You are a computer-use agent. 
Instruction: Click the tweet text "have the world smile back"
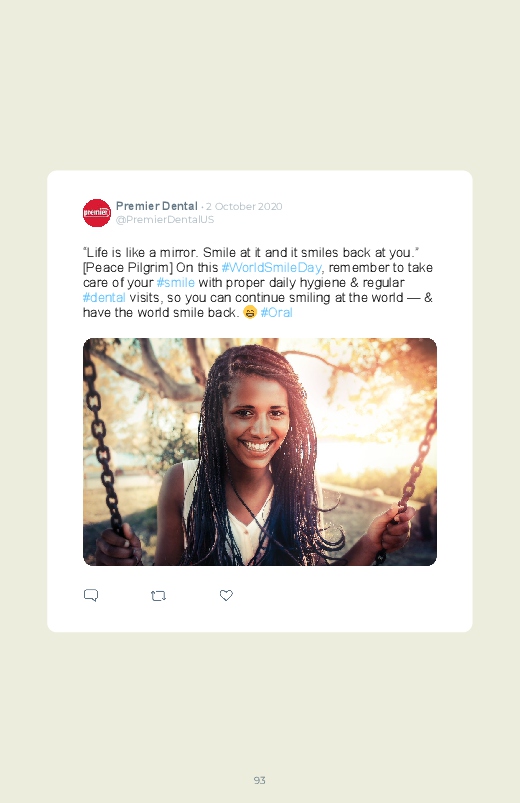pyautogui.click(x=159, y=312)
